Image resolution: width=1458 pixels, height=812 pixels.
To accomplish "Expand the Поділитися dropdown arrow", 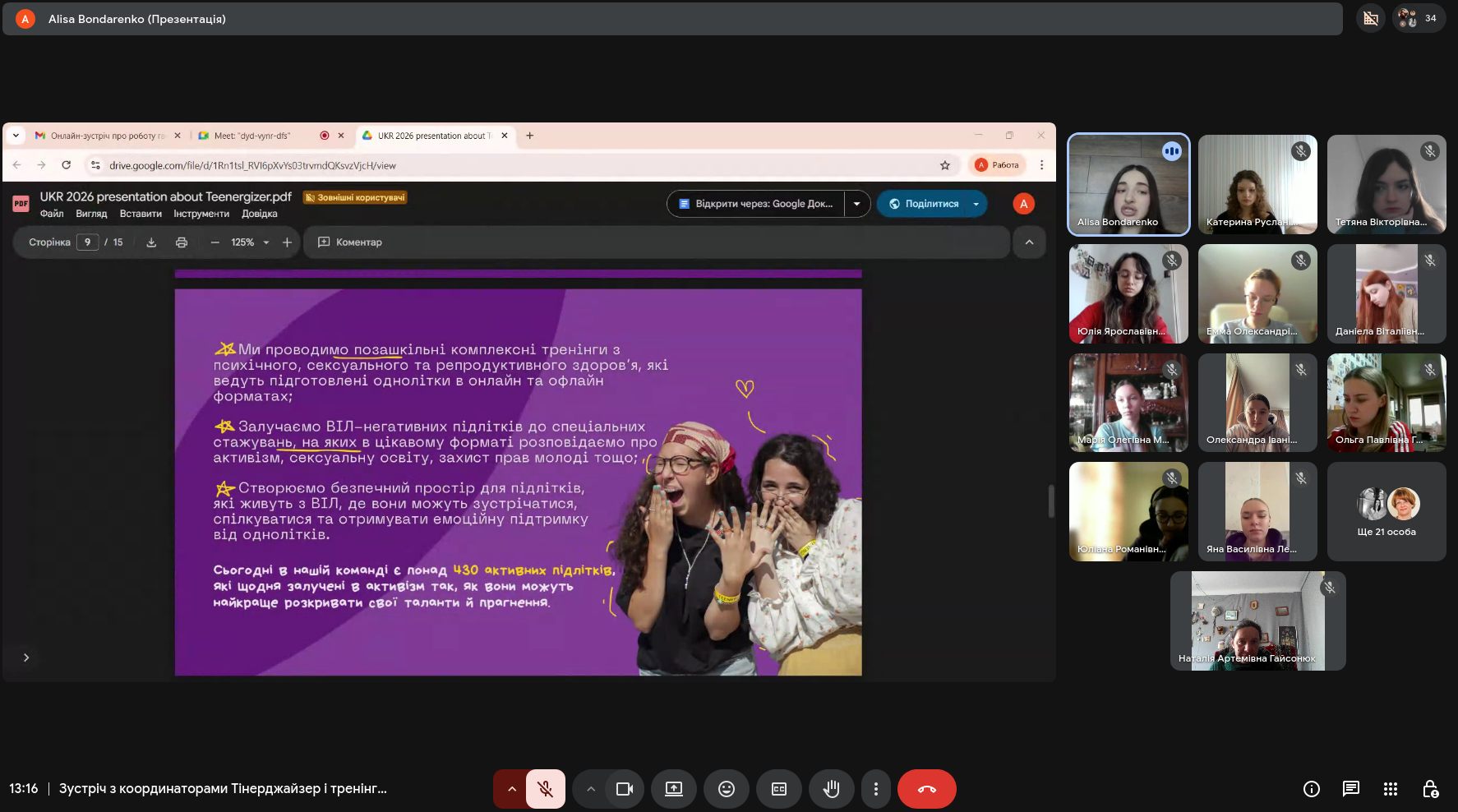I will pyautogui.click(x=976, y=204).
